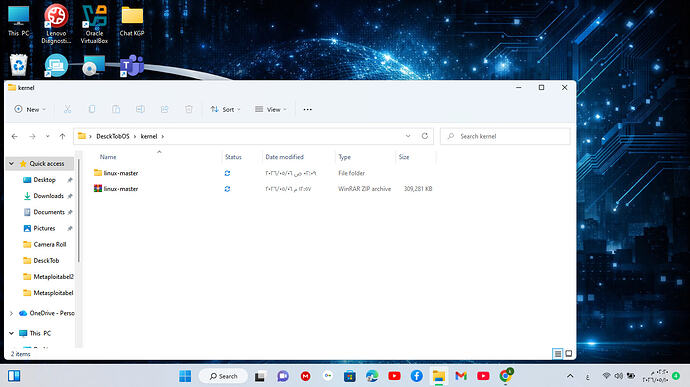Image resolution: width=690 pixels, height=387 pixels.
Task: Open the Recycle Bin on desktop
Action: pos(18,65)
